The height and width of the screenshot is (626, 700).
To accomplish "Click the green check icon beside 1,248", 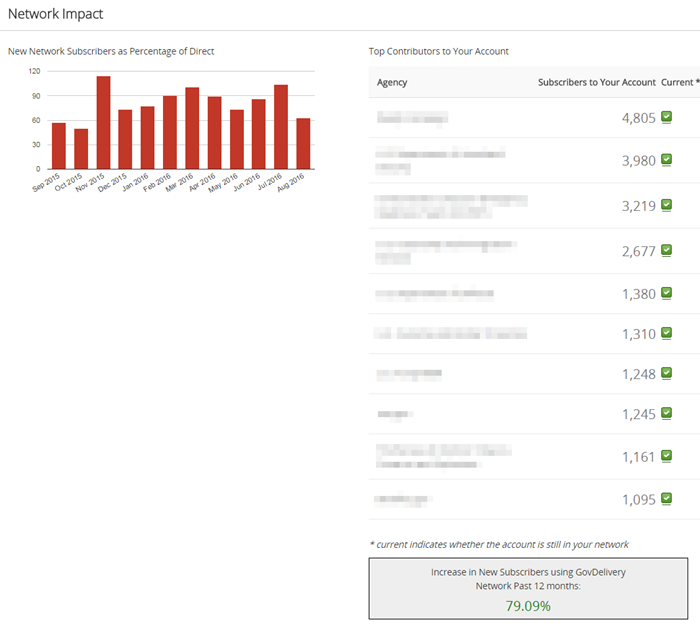I will click(666, 373).
